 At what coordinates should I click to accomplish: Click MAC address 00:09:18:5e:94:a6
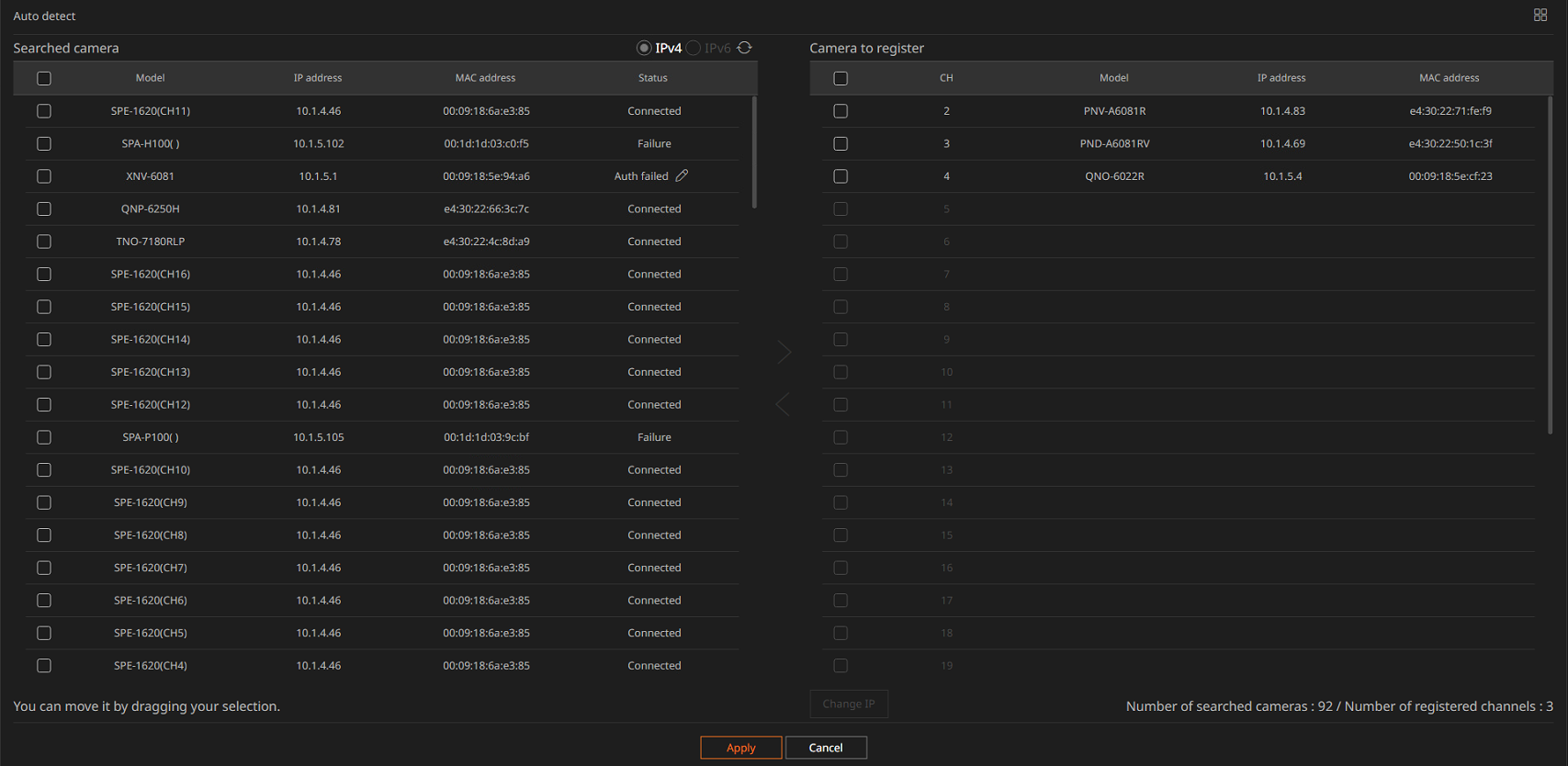tap(486, 176)
